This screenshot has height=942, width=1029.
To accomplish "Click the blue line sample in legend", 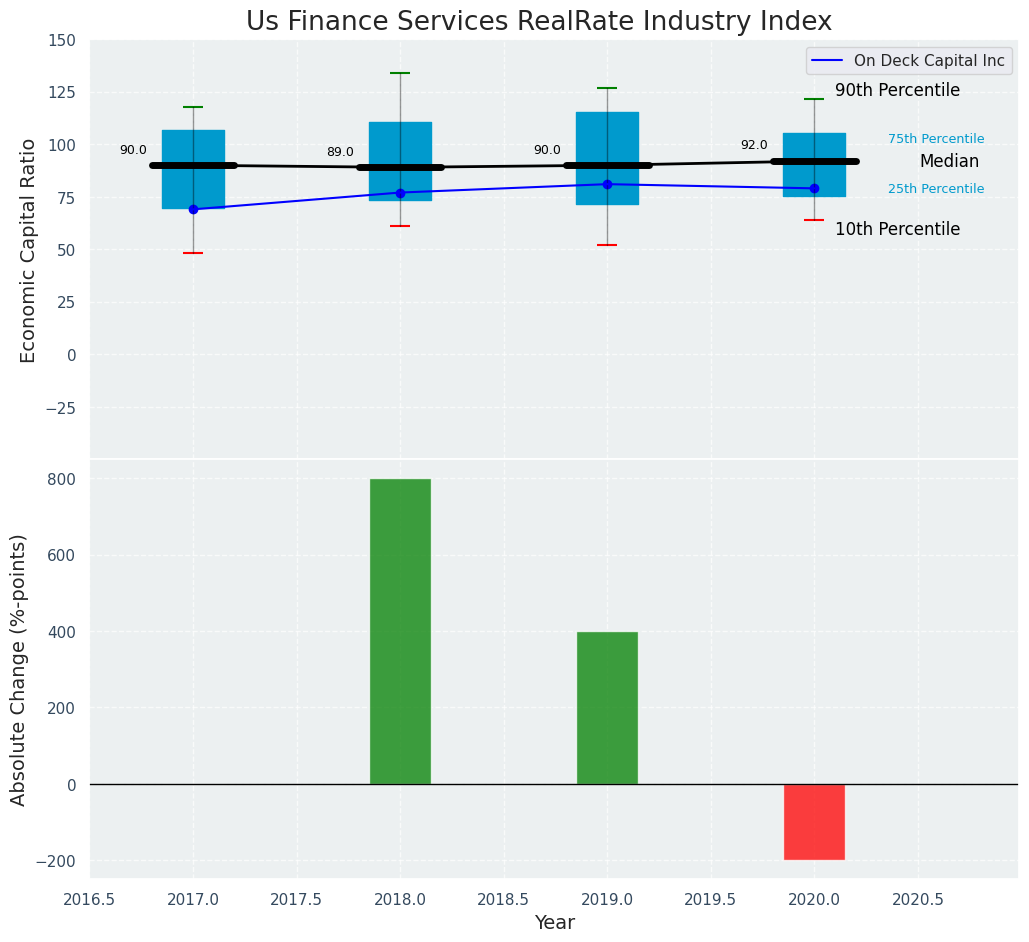I will pyautogui.click(x=828, y=61).
